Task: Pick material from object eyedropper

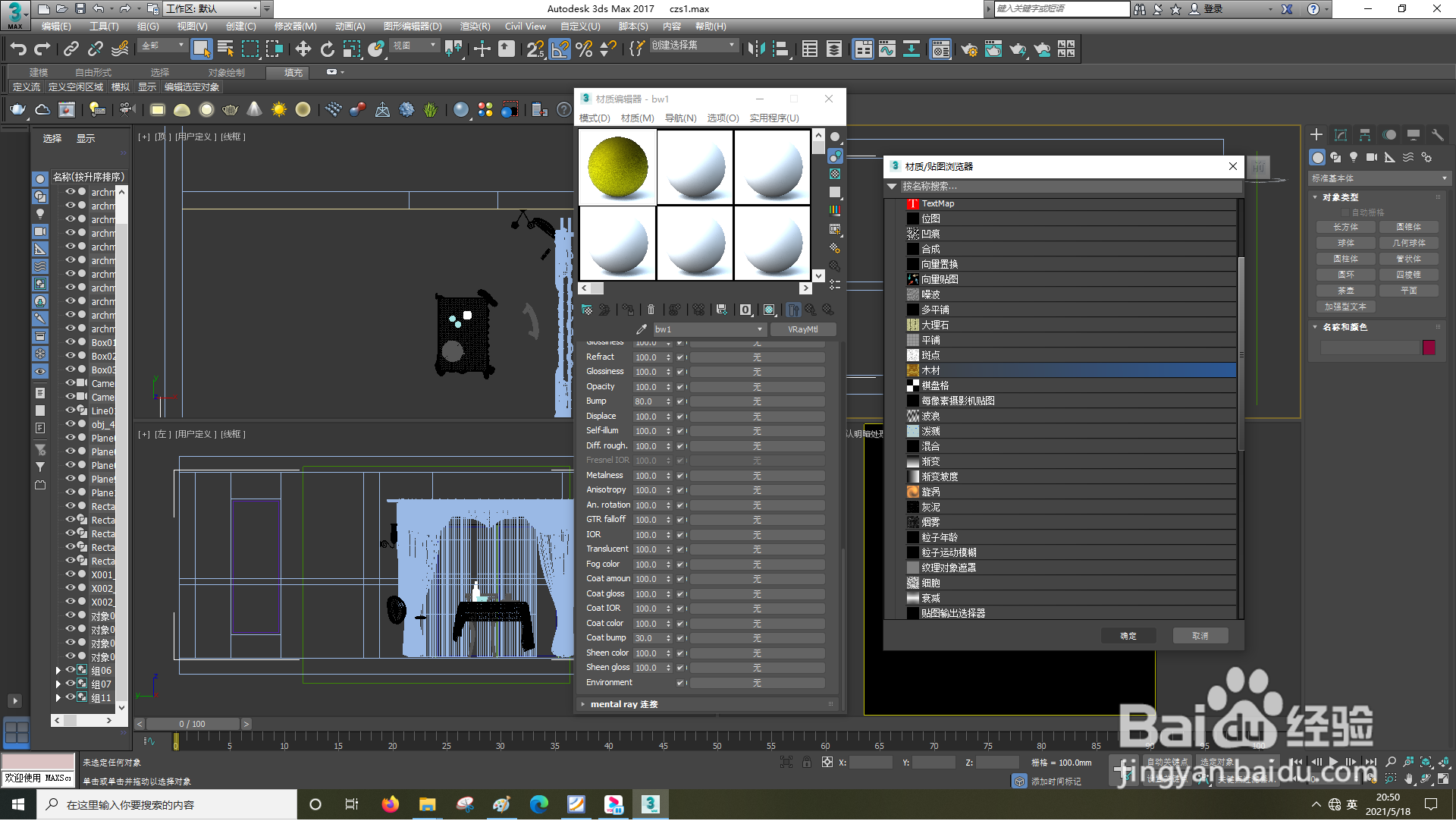Action: point(642,330)
